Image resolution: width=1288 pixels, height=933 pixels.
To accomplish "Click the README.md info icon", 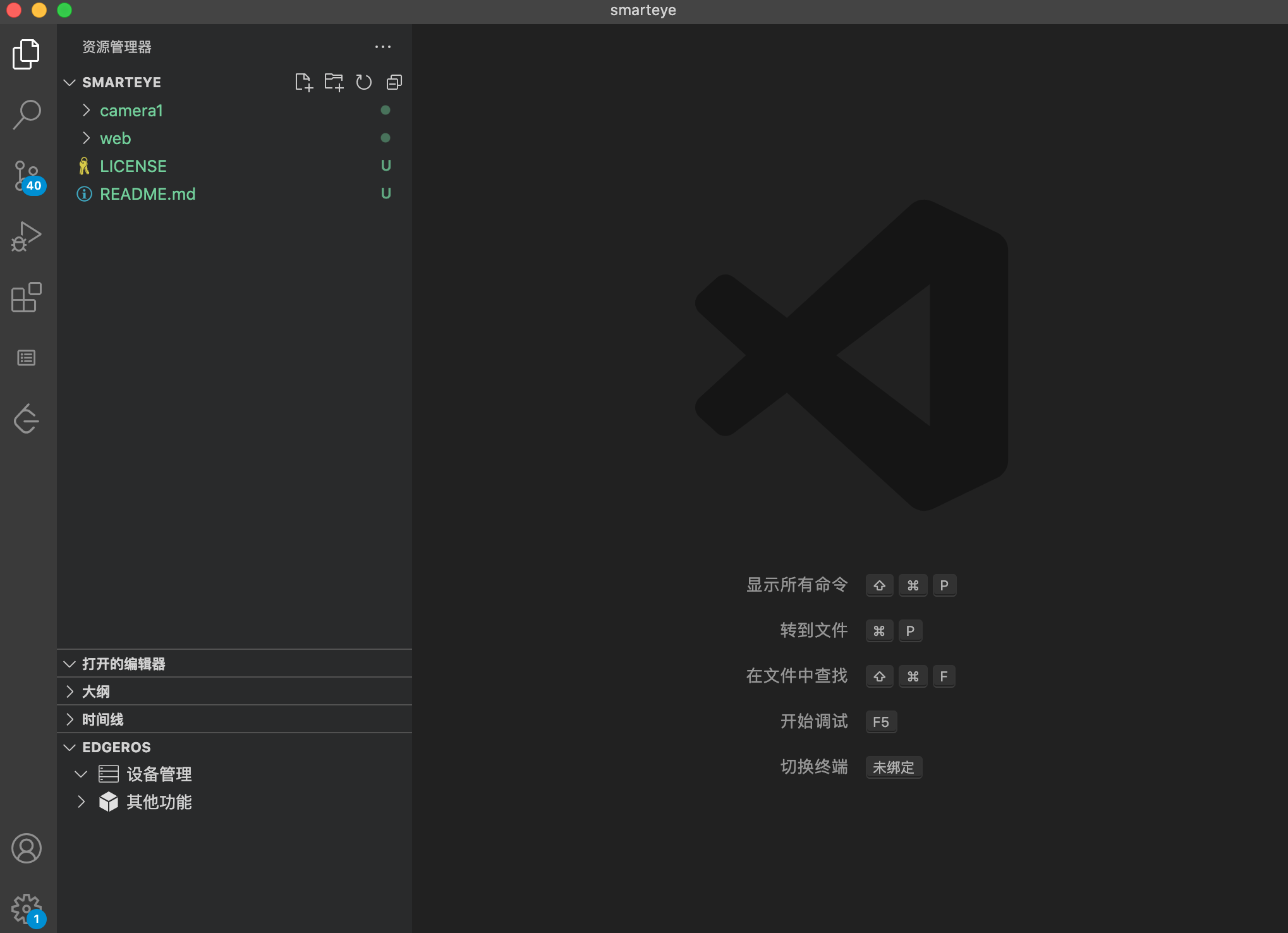I will click(x=84, y=194).
